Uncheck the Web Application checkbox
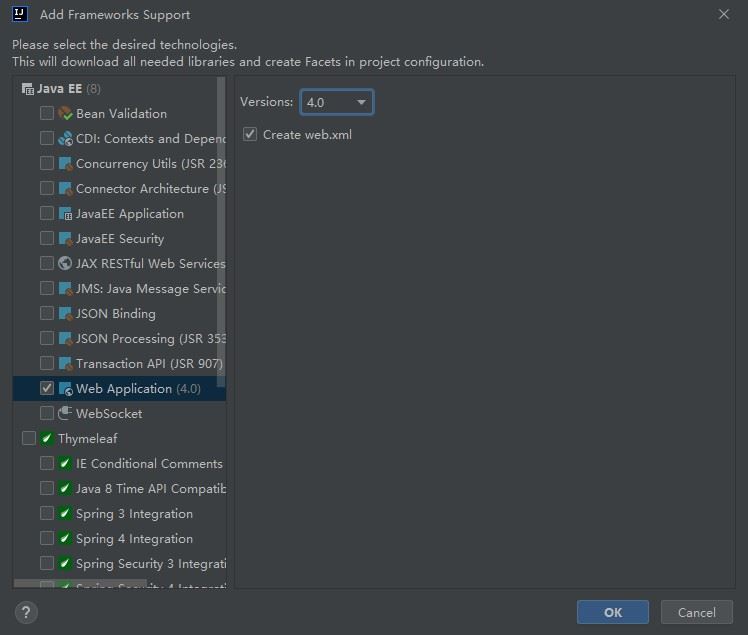This screenshot has width=748, height=635. [x=47, y=388]
